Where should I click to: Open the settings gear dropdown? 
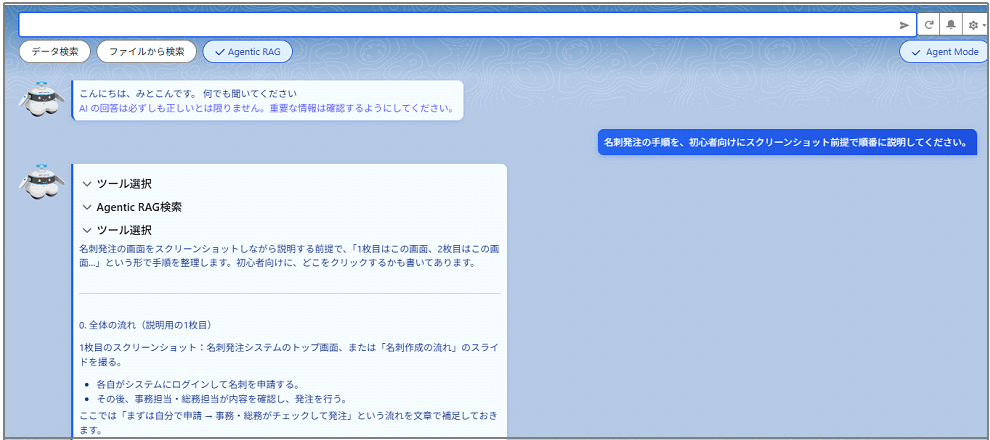click(974, 25)
